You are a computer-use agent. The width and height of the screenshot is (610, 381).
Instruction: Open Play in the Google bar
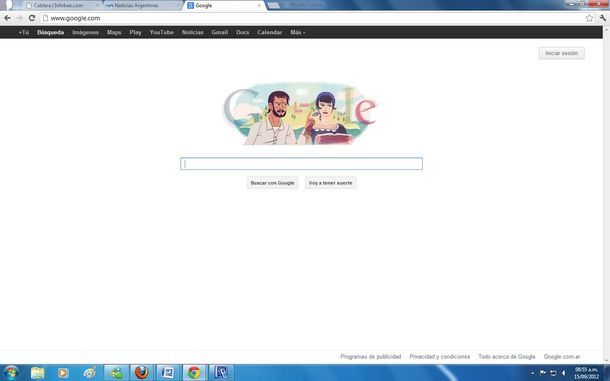(x=135, y=32)
